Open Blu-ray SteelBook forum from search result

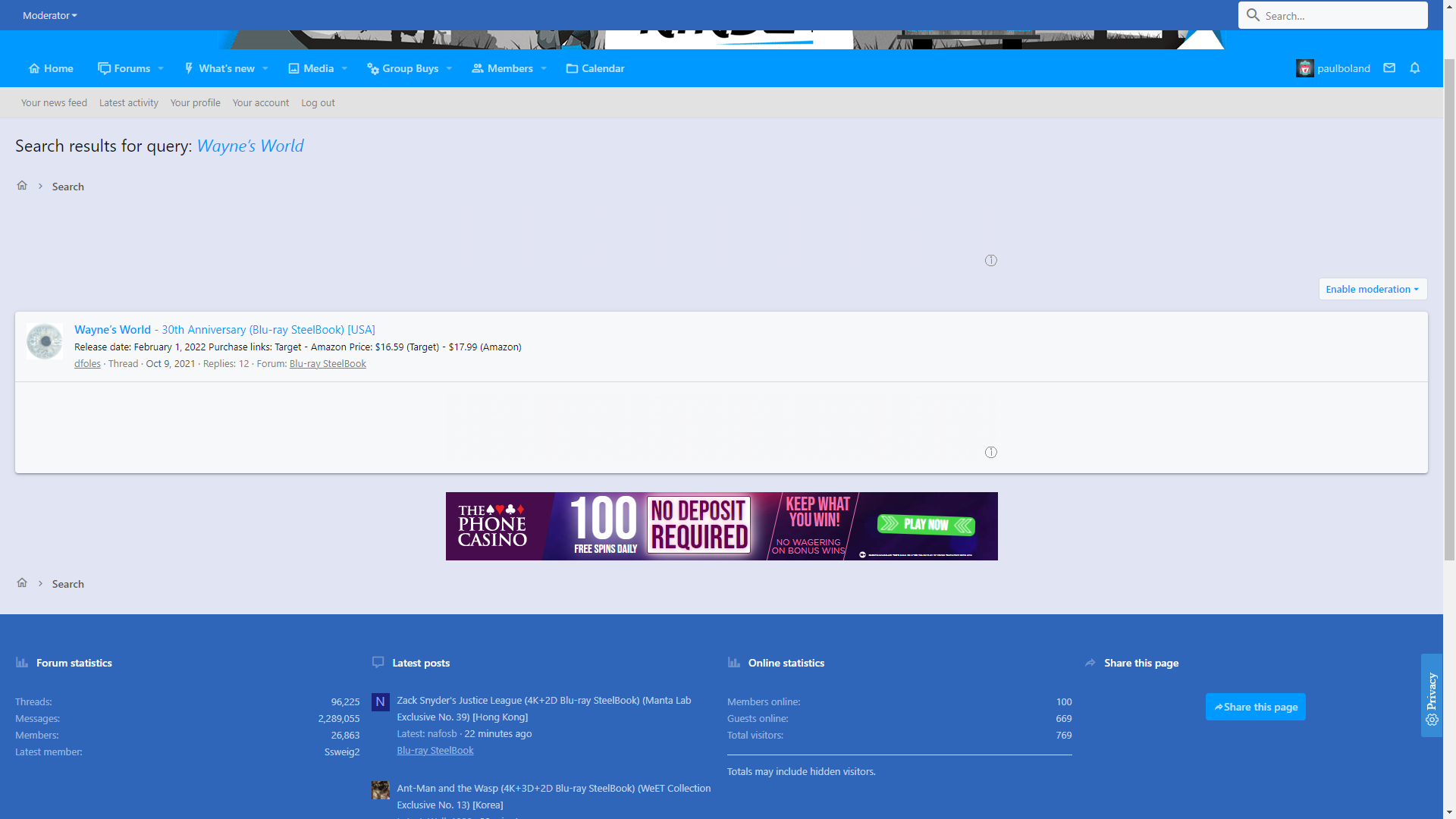[x=328, y=363]
